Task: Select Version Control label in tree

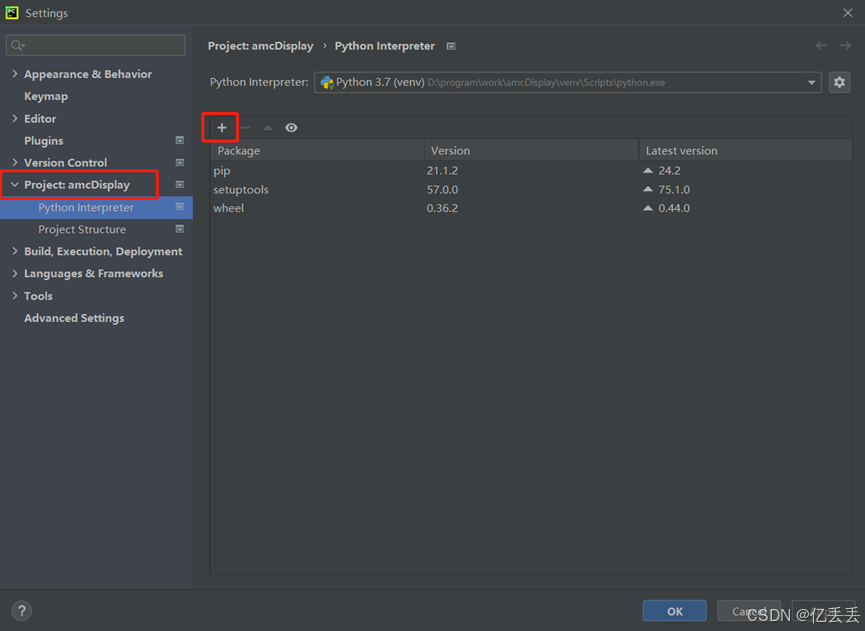Action: pos(66,163)
